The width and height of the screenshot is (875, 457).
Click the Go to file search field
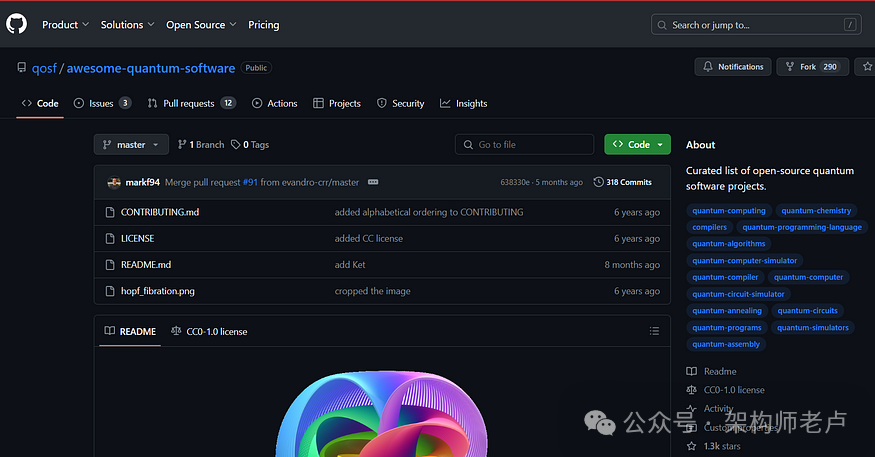[x=524, y=145]
